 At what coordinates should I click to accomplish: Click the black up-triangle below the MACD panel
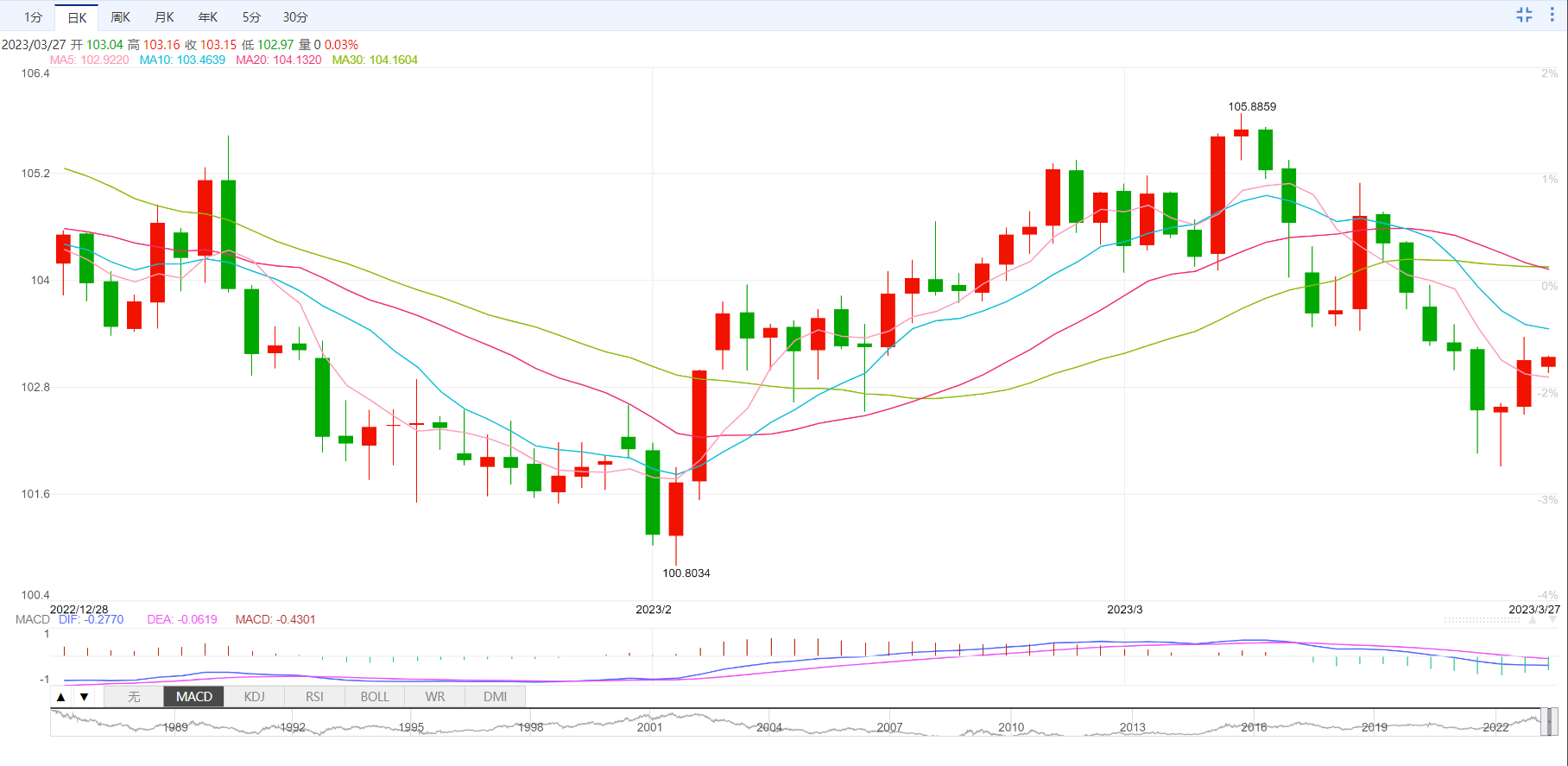coord(60,697)
